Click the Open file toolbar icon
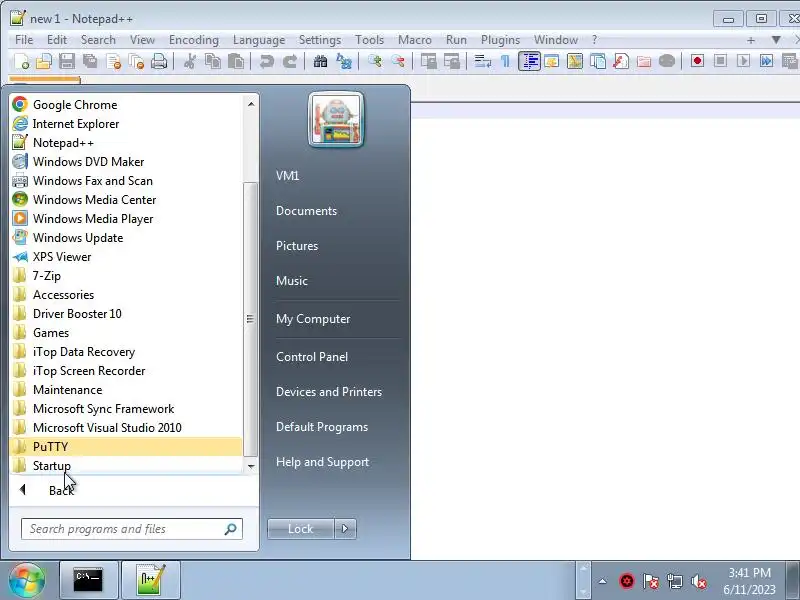 (x=44, y=61)
